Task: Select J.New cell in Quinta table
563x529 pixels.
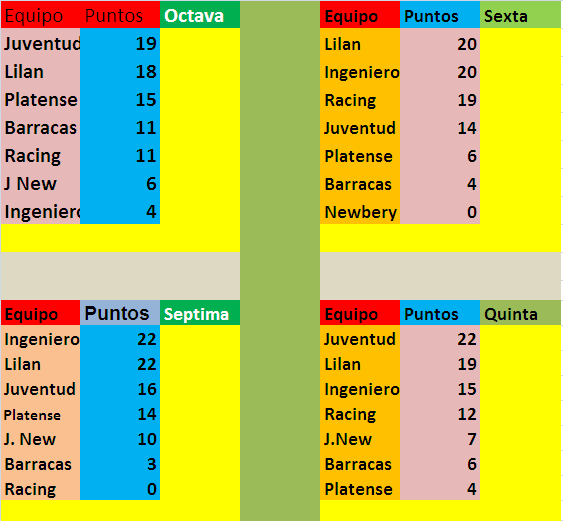Action: point(360,439)
